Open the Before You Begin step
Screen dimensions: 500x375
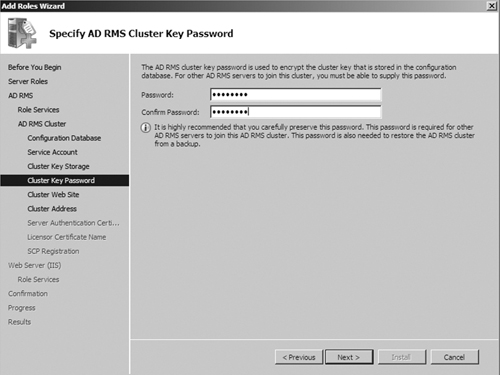tap(35, 67)
